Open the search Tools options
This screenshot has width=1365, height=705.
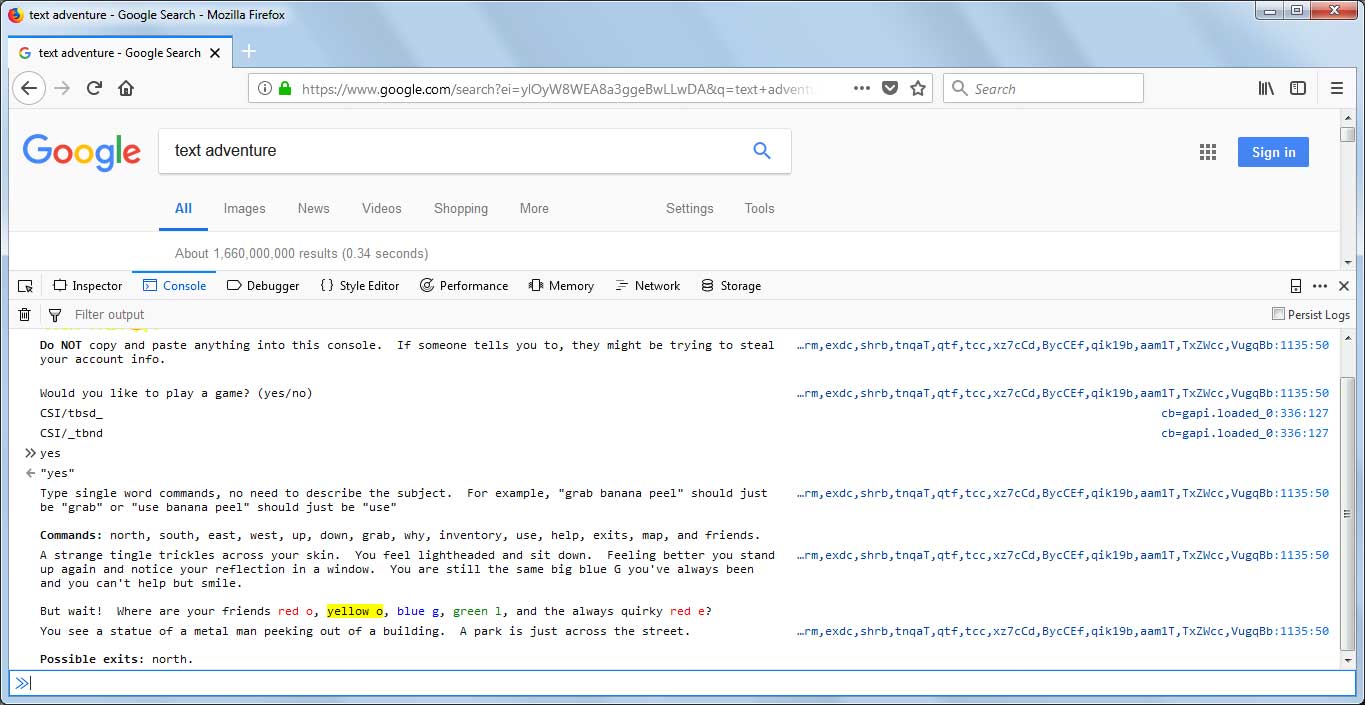[759, 208]
